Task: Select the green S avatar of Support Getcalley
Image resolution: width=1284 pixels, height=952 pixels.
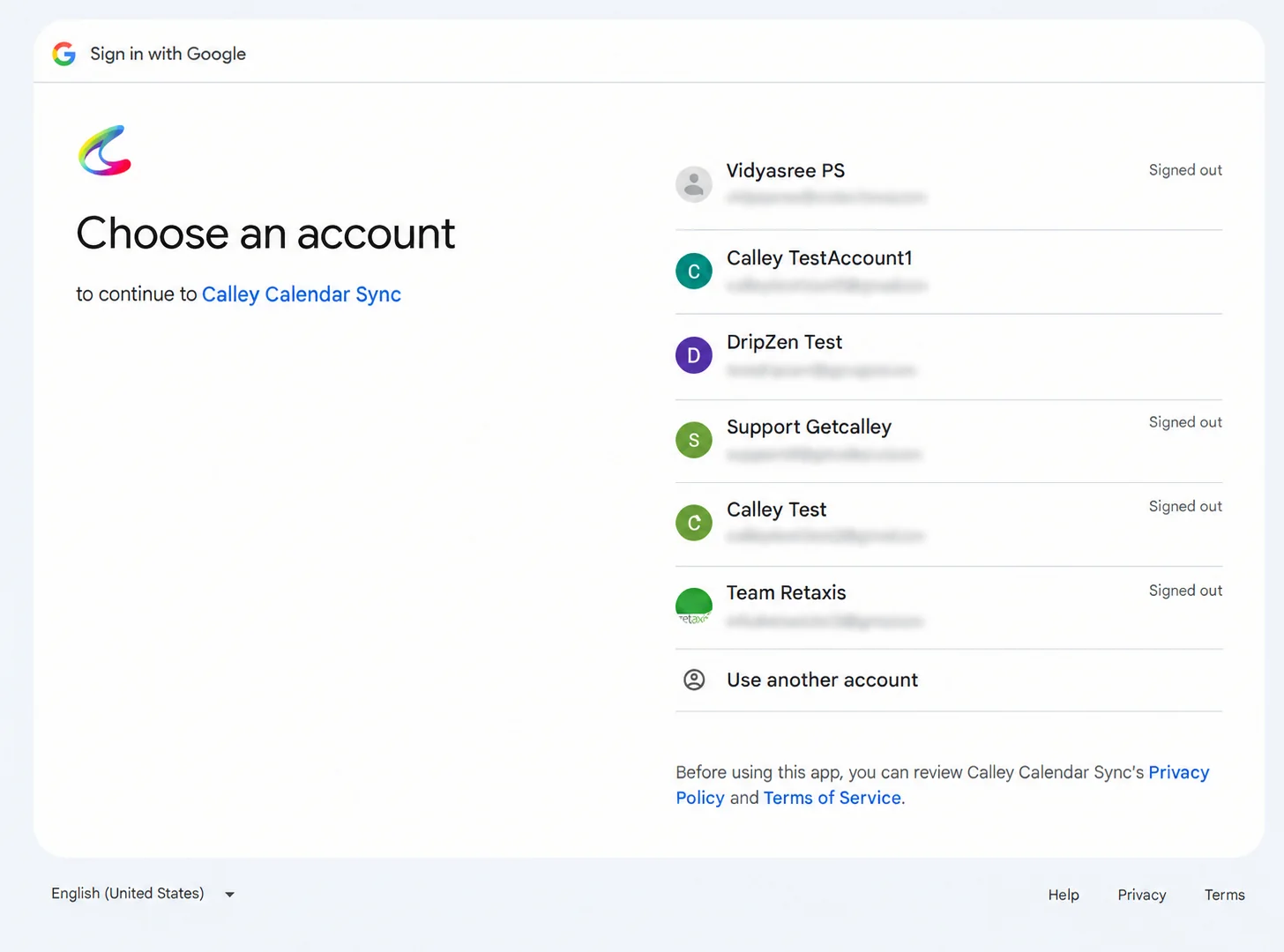Action: (694, 440)
